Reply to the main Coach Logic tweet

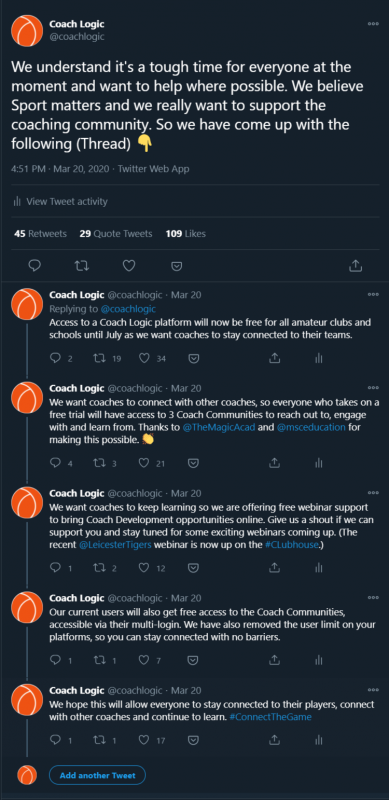point(35,266)
